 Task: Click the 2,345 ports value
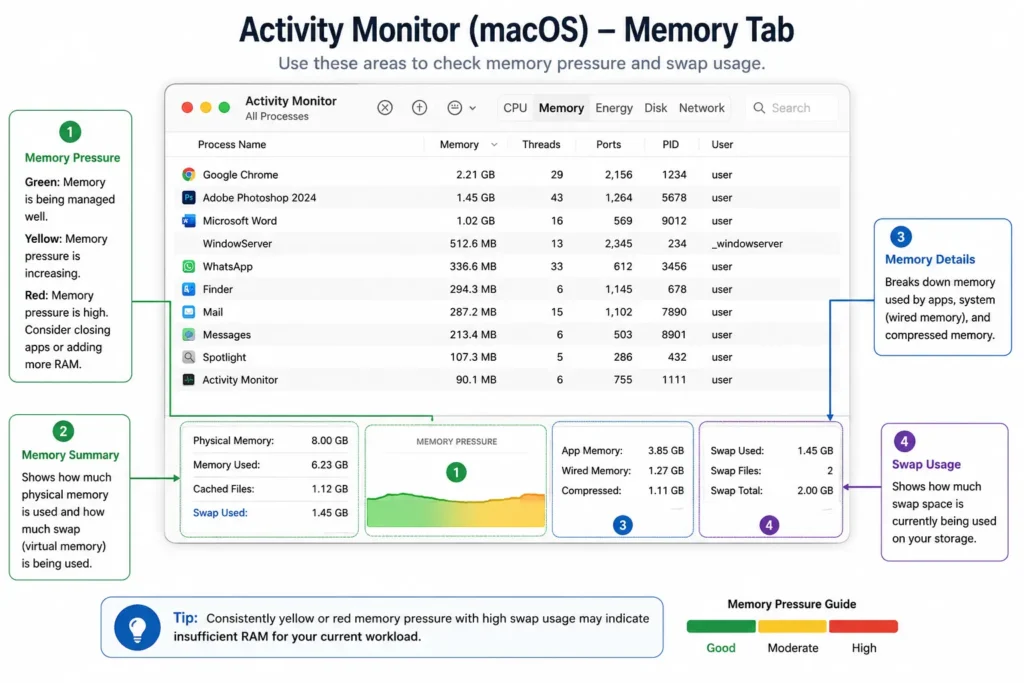pyautogui.click(x=618, y=244)
